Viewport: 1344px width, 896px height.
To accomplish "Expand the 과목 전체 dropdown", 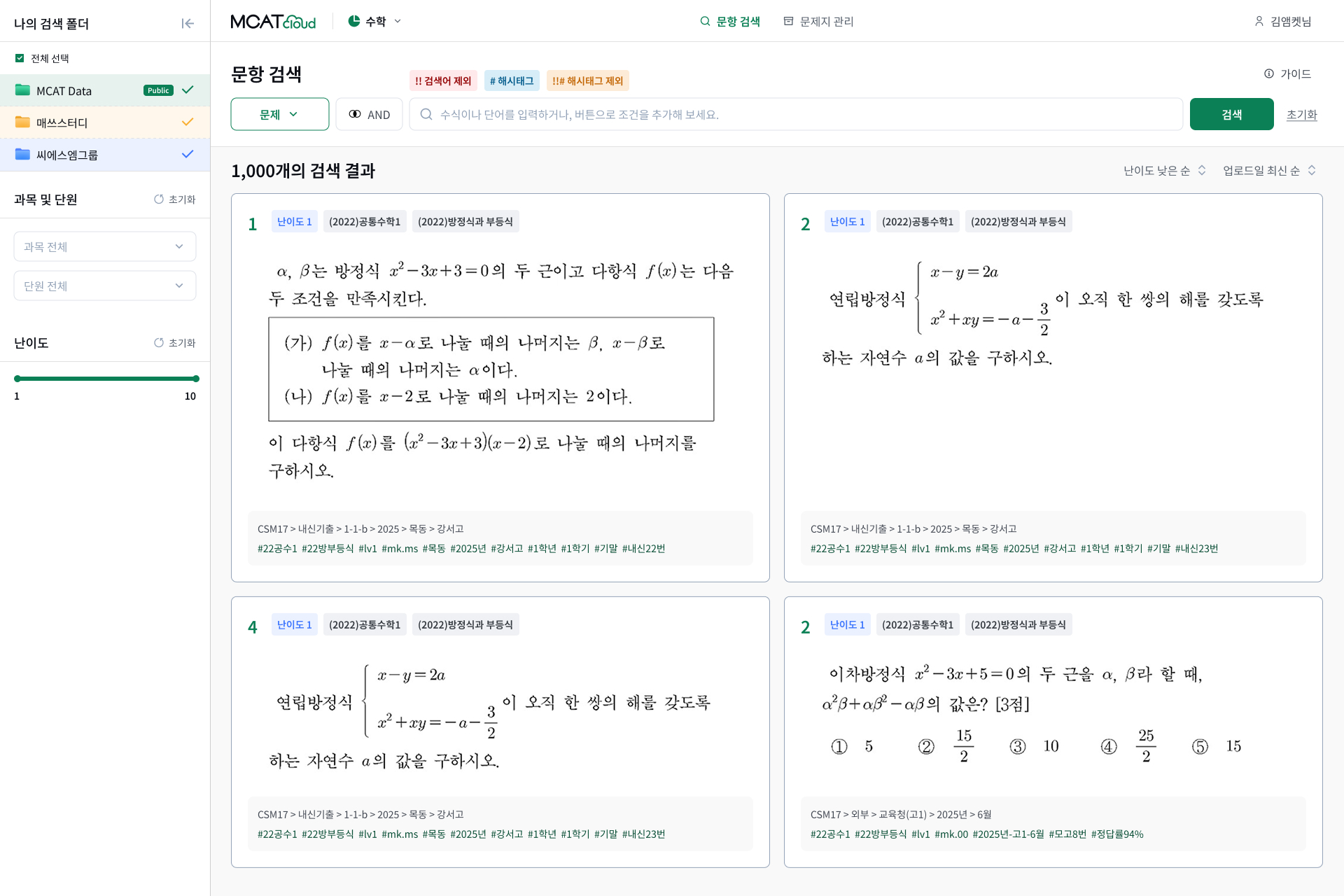I will click(x=105, y=246).
